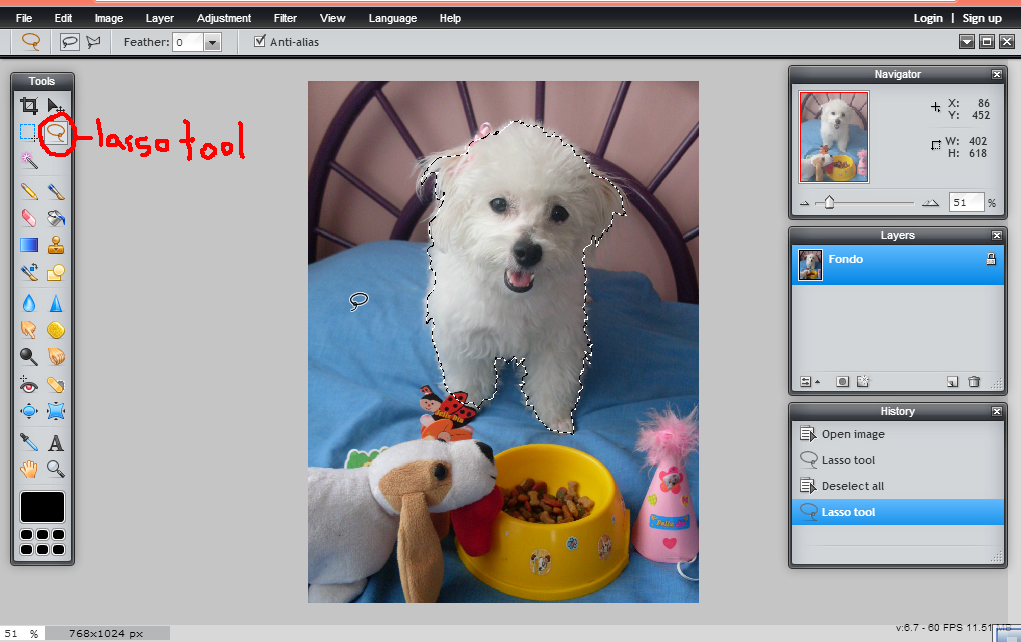This screenshot has width=1021, height=642.
Task: Revert to Deselect all history state
Action: coord(898,486)
